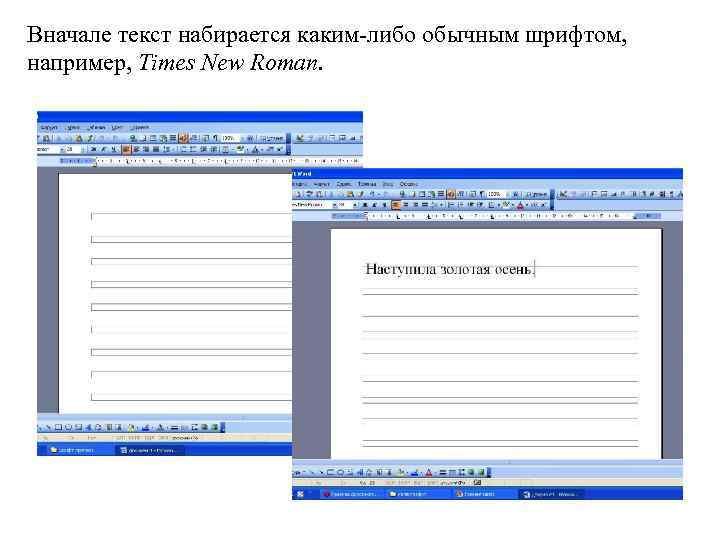Image resolution: width=720 pixels, height=540 pixels.
Task: Select Rectangle tool in front window drawing toolbar
Action: click(x=331, y=472)
